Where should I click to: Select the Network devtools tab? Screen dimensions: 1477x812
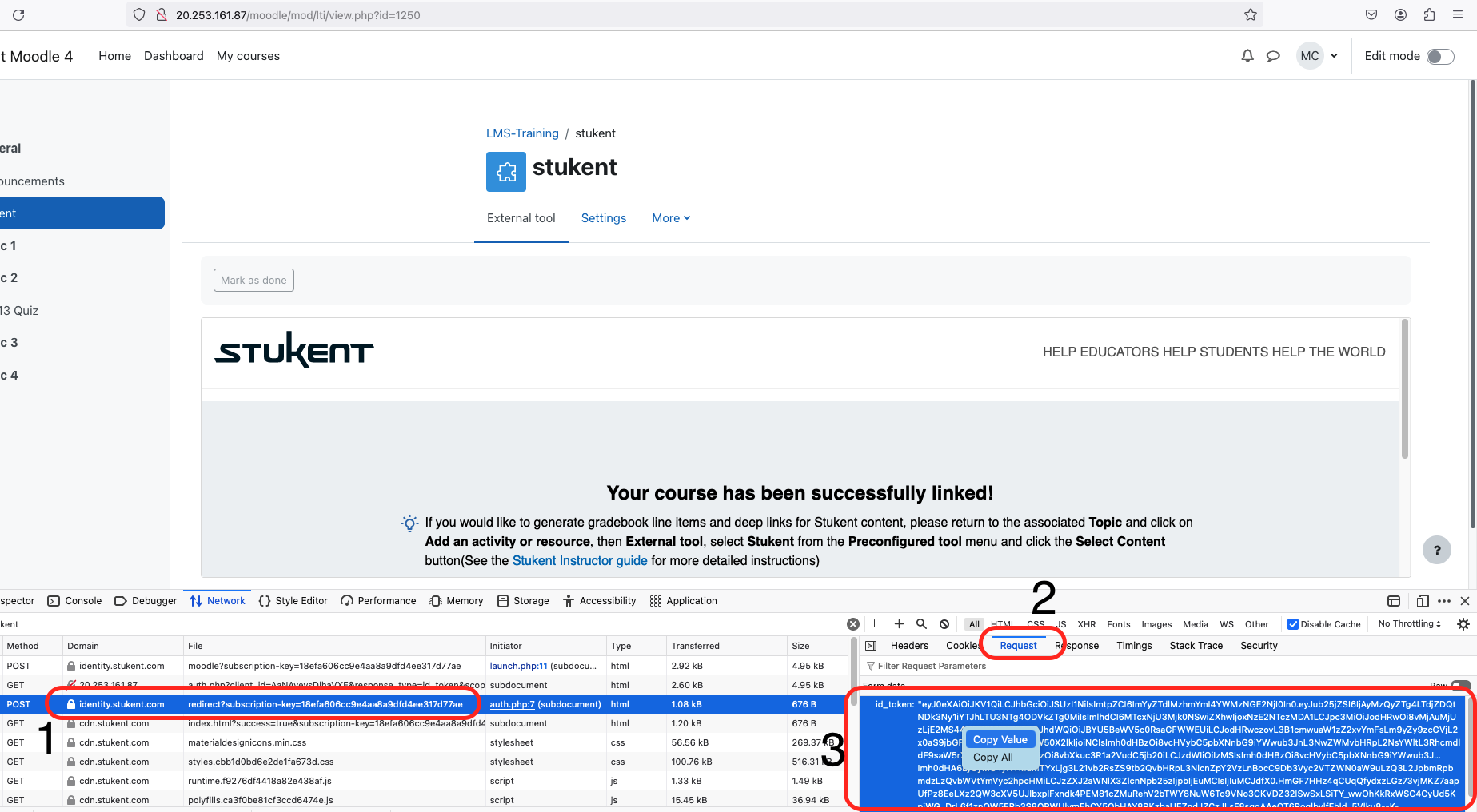coord(218,601)
